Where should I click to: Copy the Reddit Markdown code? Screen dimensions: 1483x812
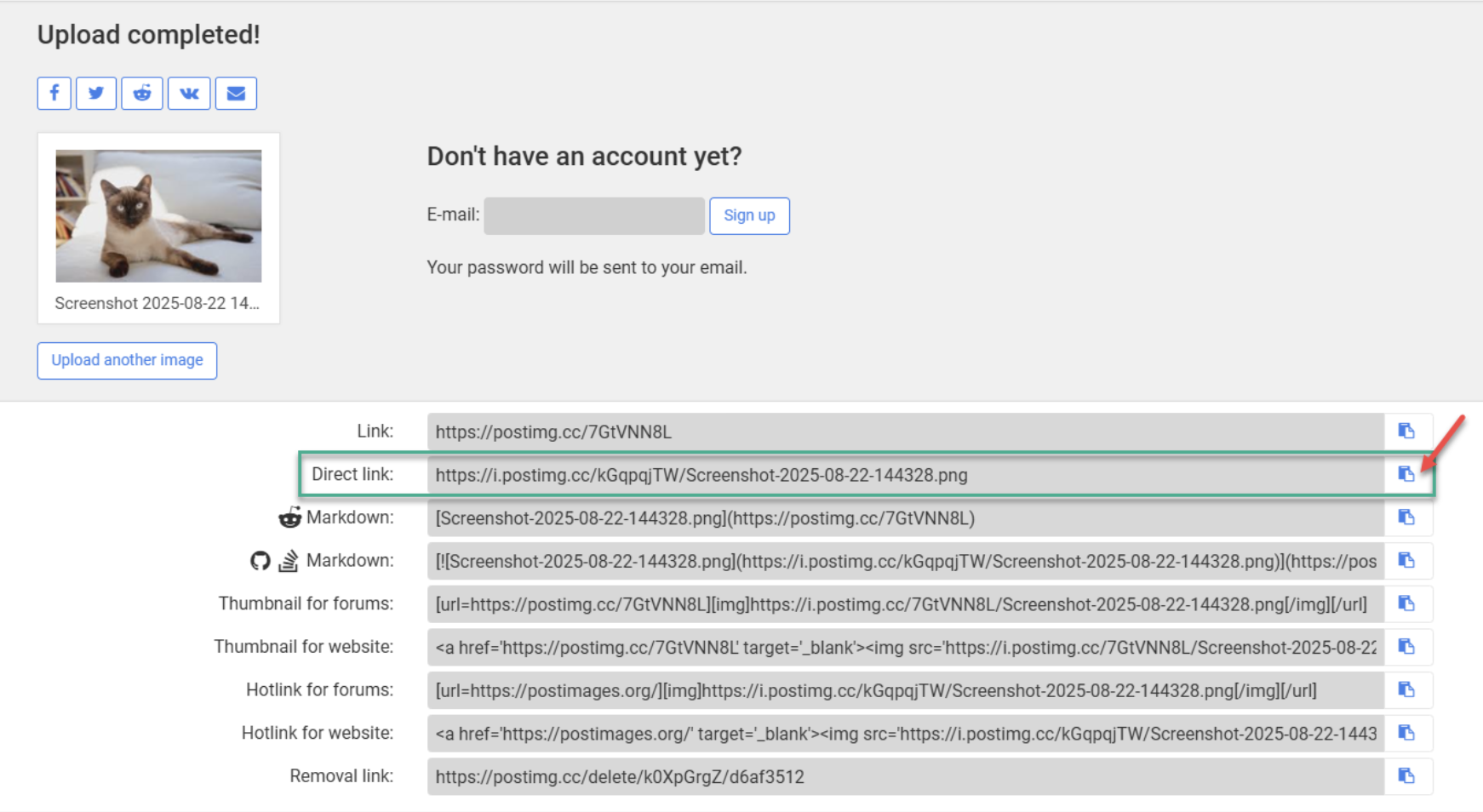[1406, 518]
